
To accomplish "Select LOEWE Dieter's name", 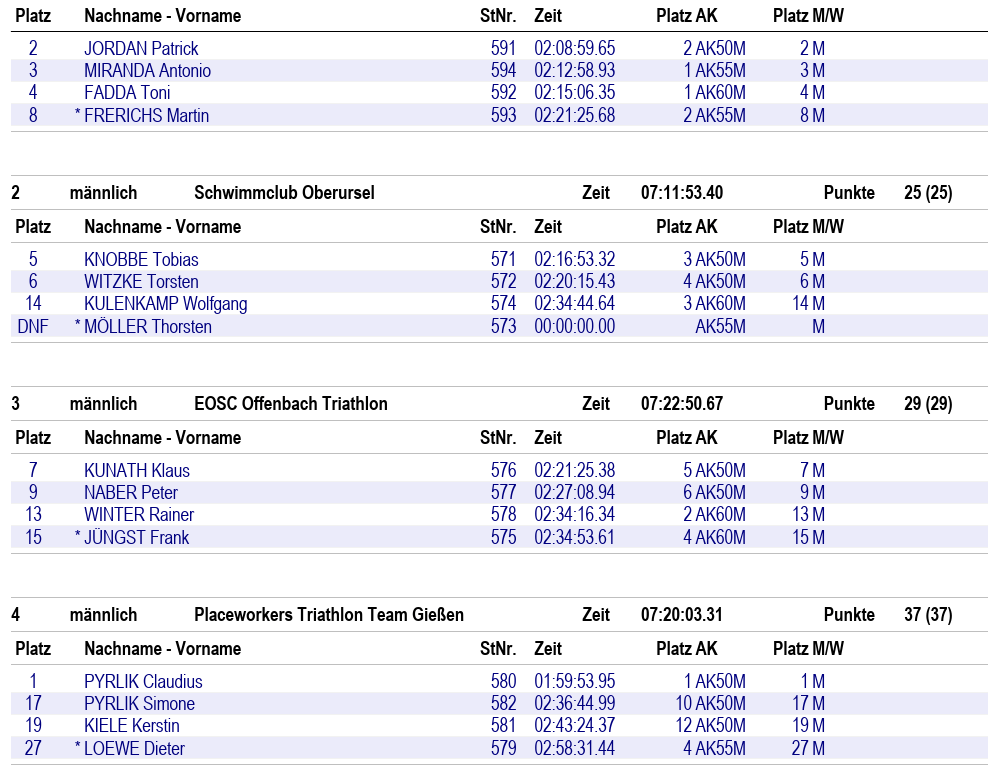I will coord(134,749).
